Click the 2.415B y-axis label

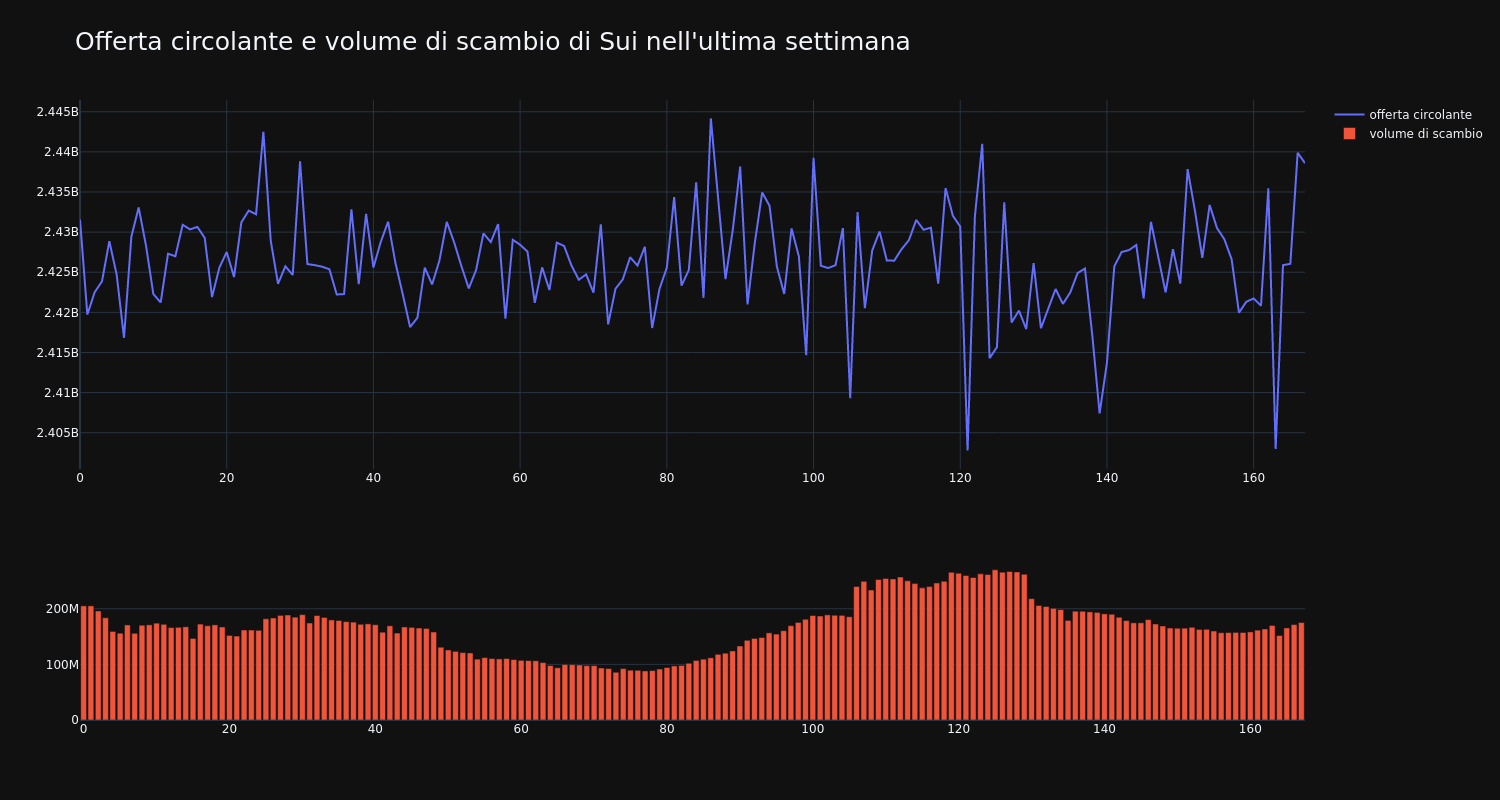pos(57,352)
